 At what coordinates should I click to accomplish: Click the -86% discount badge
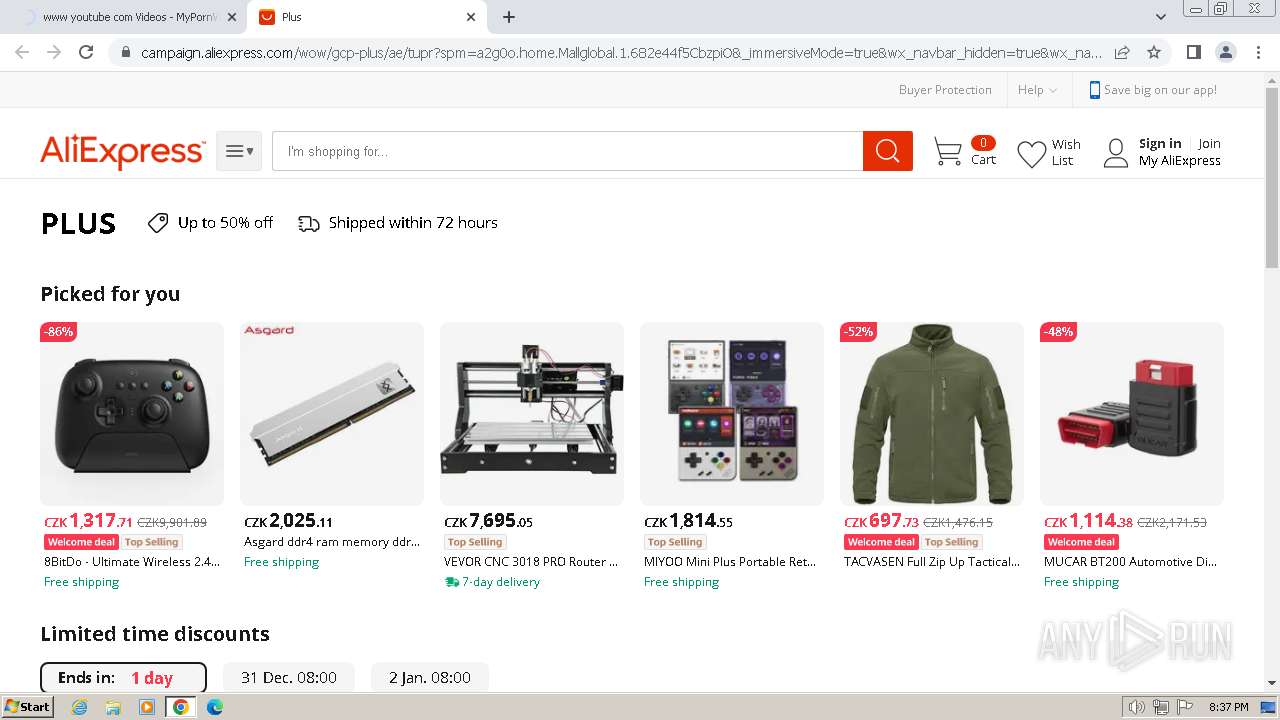[x=58, y=332]
